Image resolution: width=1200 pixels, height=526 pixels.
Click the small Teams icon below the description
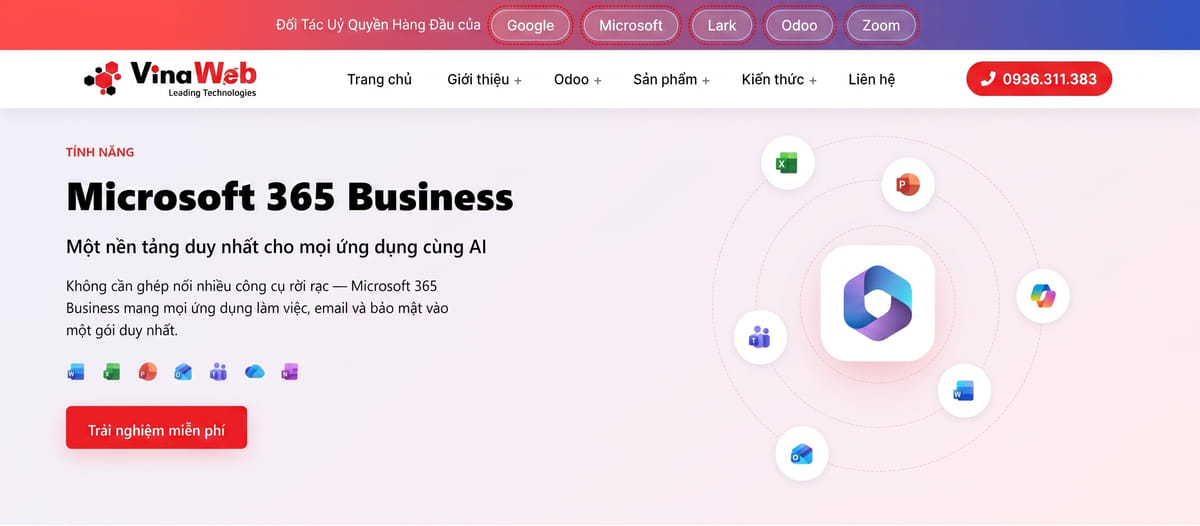pyautogui.click(x=219, y=372)
